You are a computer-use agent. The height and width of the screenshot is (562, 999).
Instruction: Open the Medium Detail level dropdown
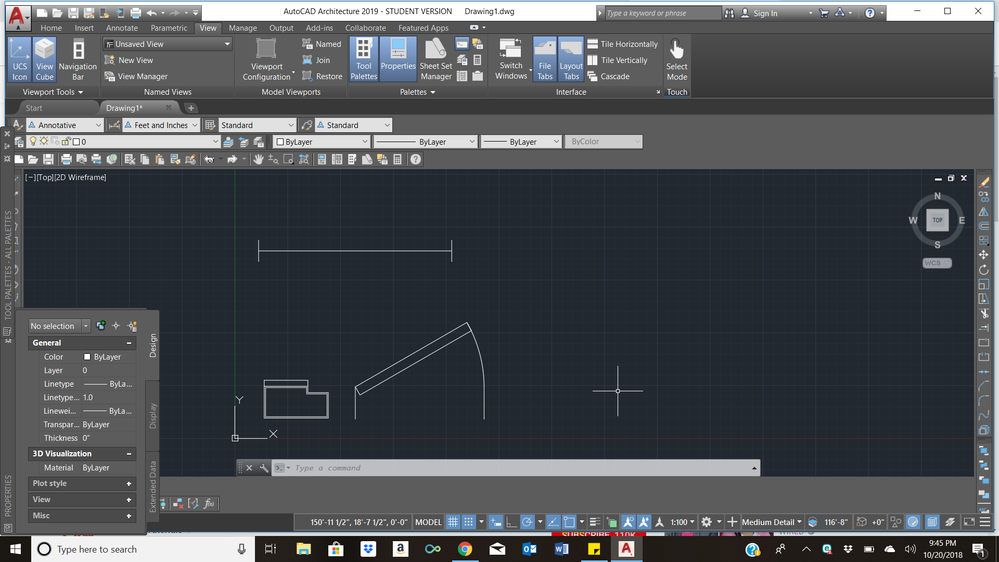(x=772, y=522)
